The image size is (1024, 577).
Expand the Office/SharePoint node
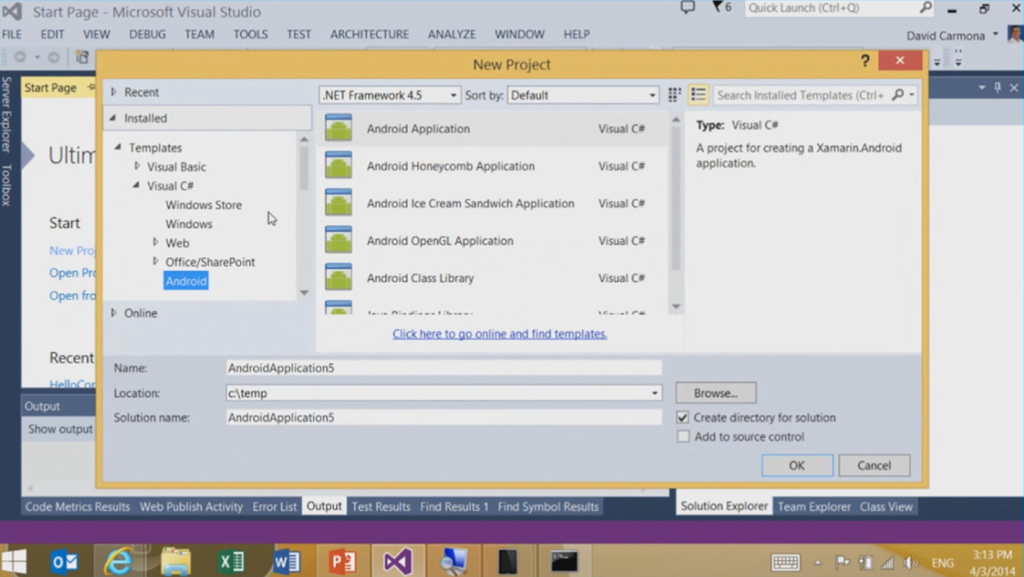click(155, 260)
